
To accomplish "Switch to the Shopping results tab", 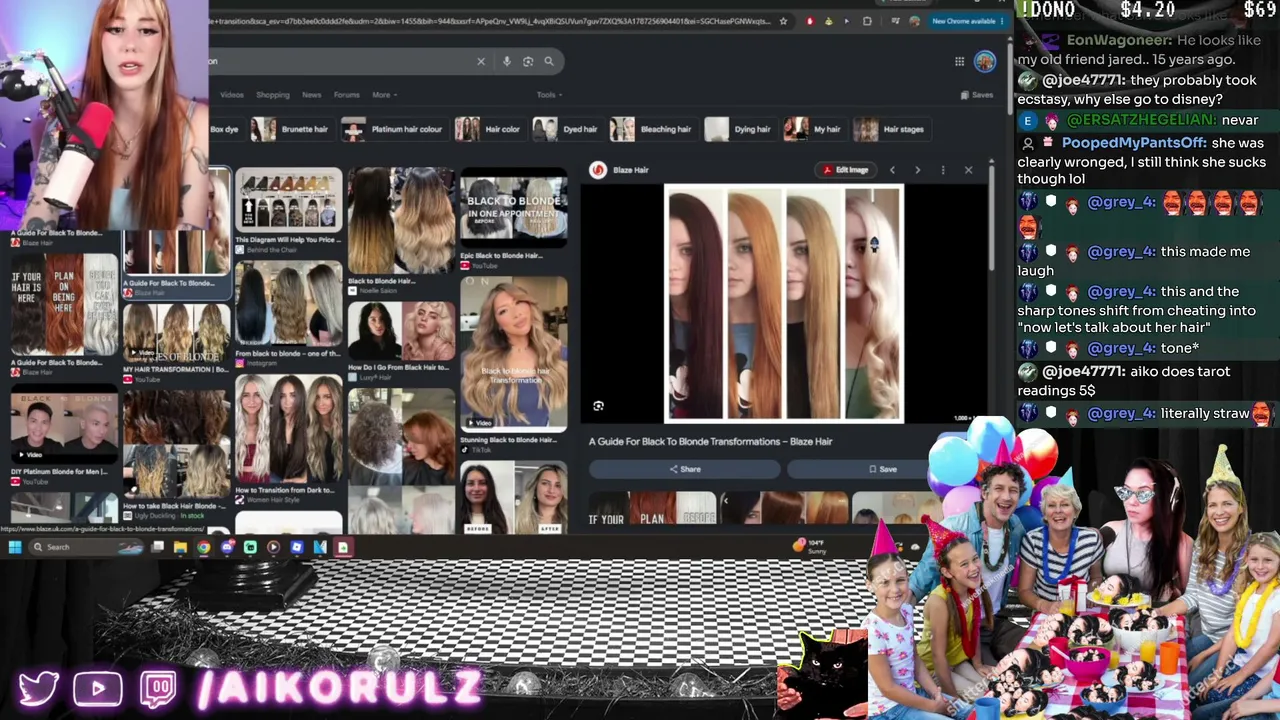I will pos(273,95).
